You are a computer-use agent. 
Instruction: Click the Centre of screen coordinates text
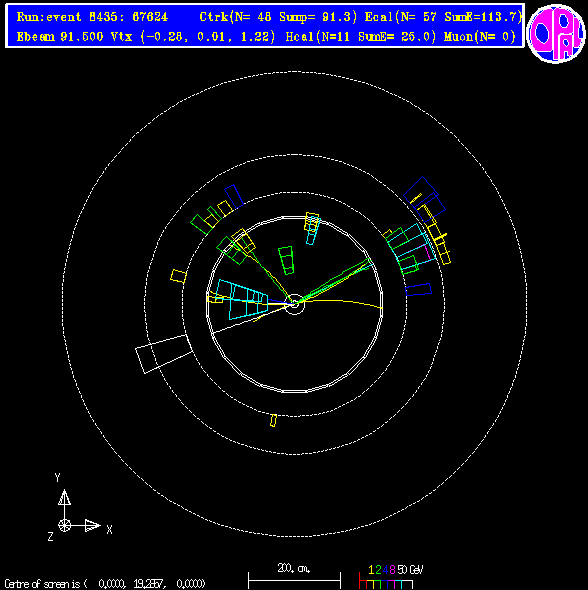coord(105,584)
